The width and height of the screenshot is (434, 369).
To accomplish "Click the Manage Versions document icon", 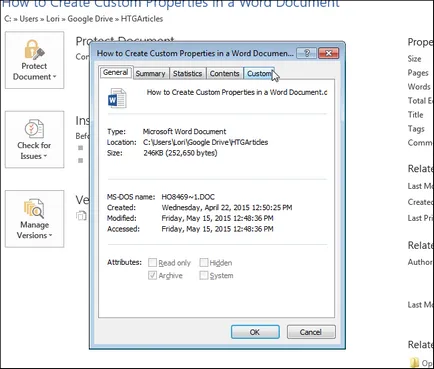I will (34, 208).
